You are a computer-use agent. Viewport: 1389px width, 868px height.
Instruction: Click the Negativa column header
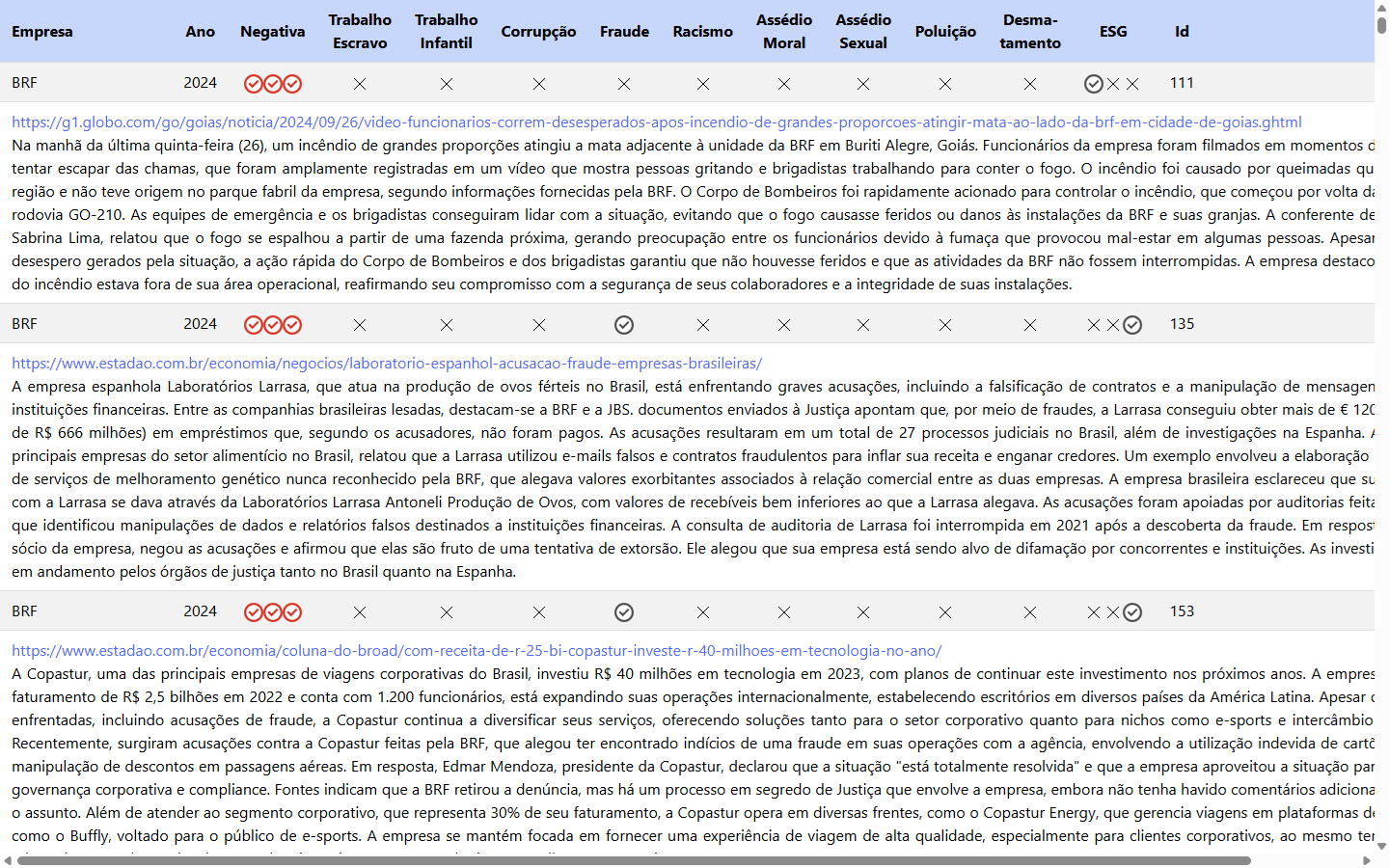(273, 32)
